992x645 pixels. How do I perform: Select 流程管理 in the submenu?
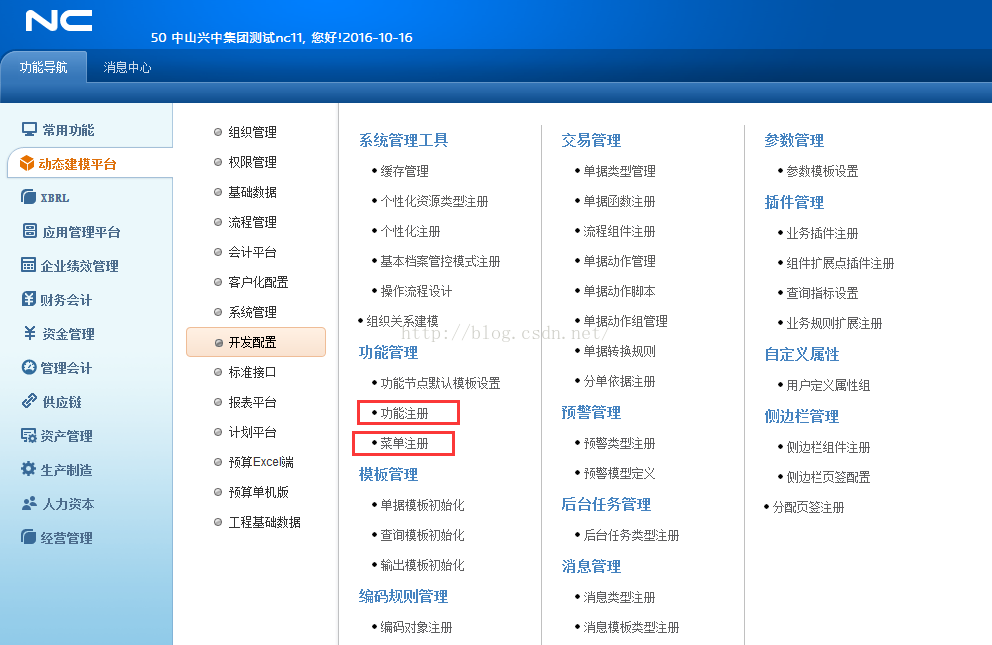(x=252, y=222)
